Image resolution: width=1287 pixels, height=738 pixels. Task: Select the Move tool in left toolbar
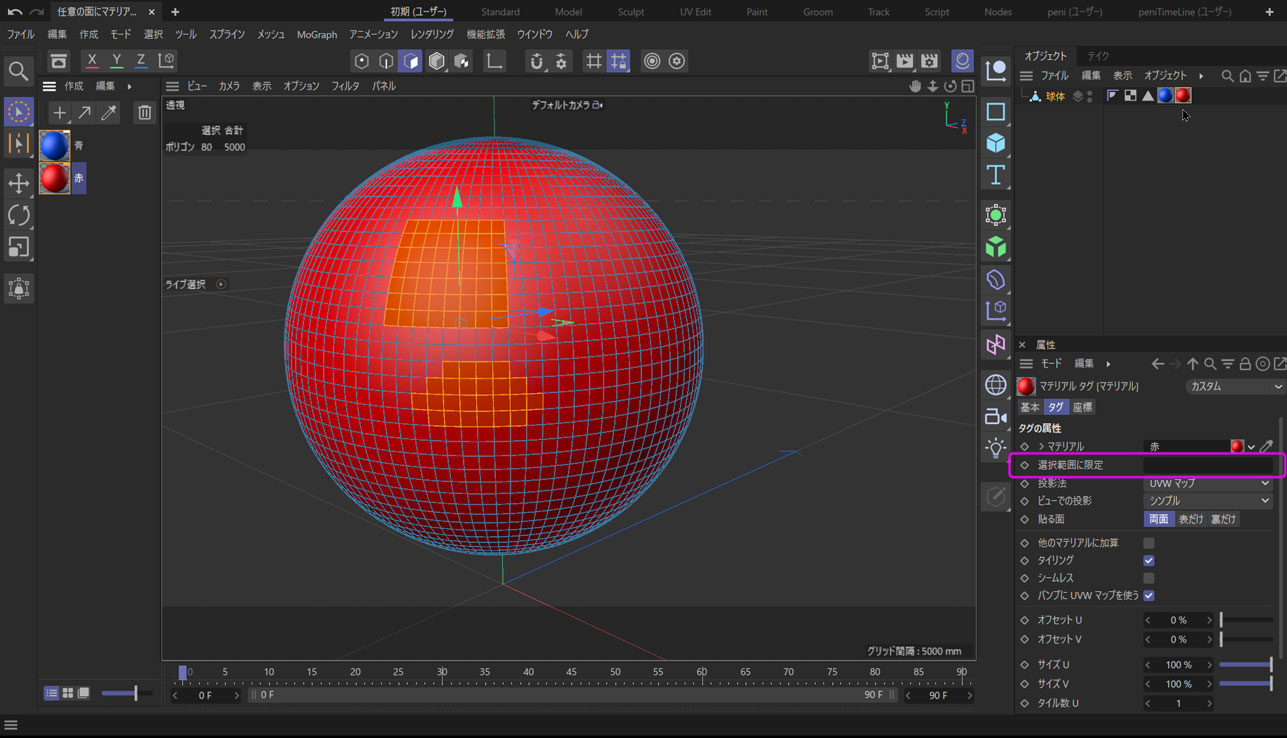coord(18,183)
